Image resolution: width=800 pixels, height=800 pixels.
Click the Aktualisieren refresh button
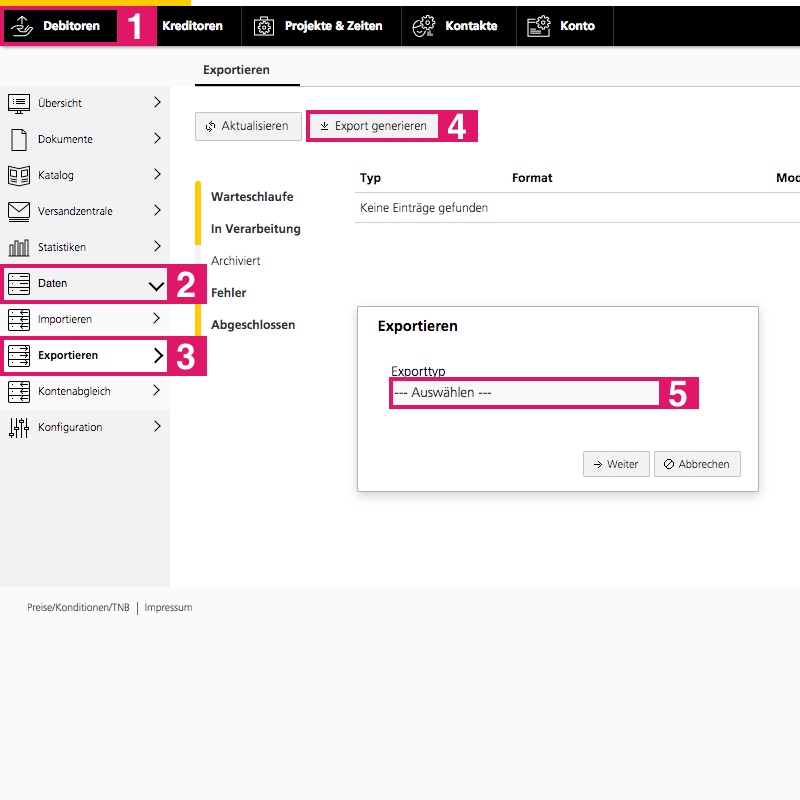pos(247,126)
